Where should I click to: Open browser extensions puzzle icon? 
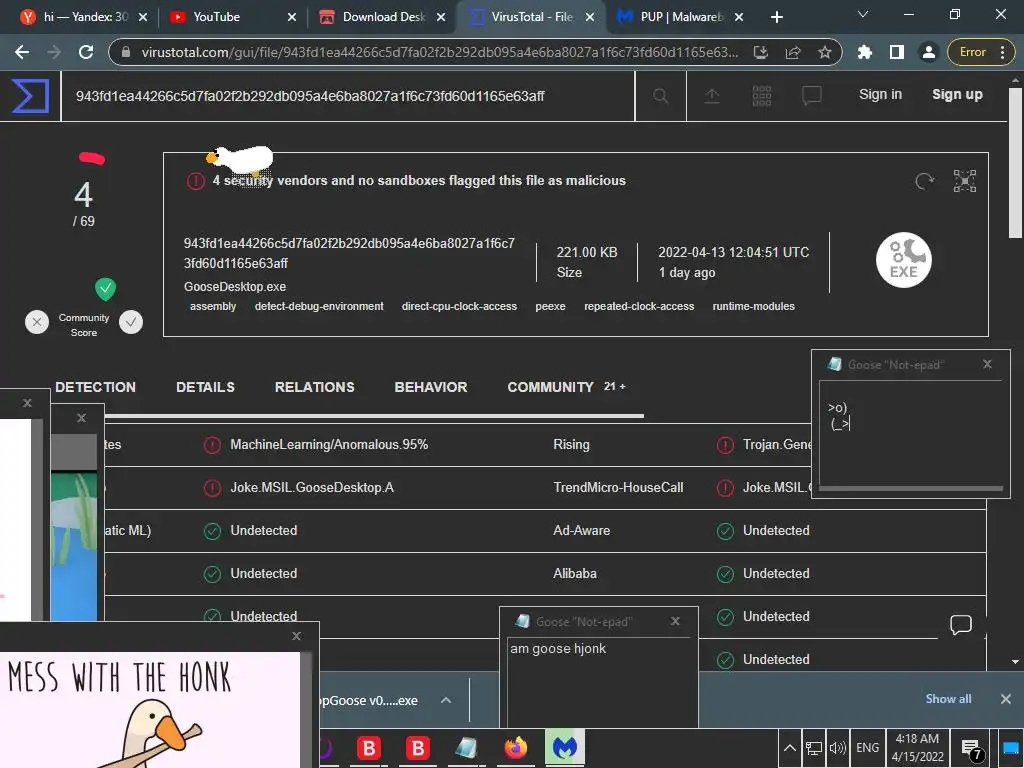tap(865, 52)
